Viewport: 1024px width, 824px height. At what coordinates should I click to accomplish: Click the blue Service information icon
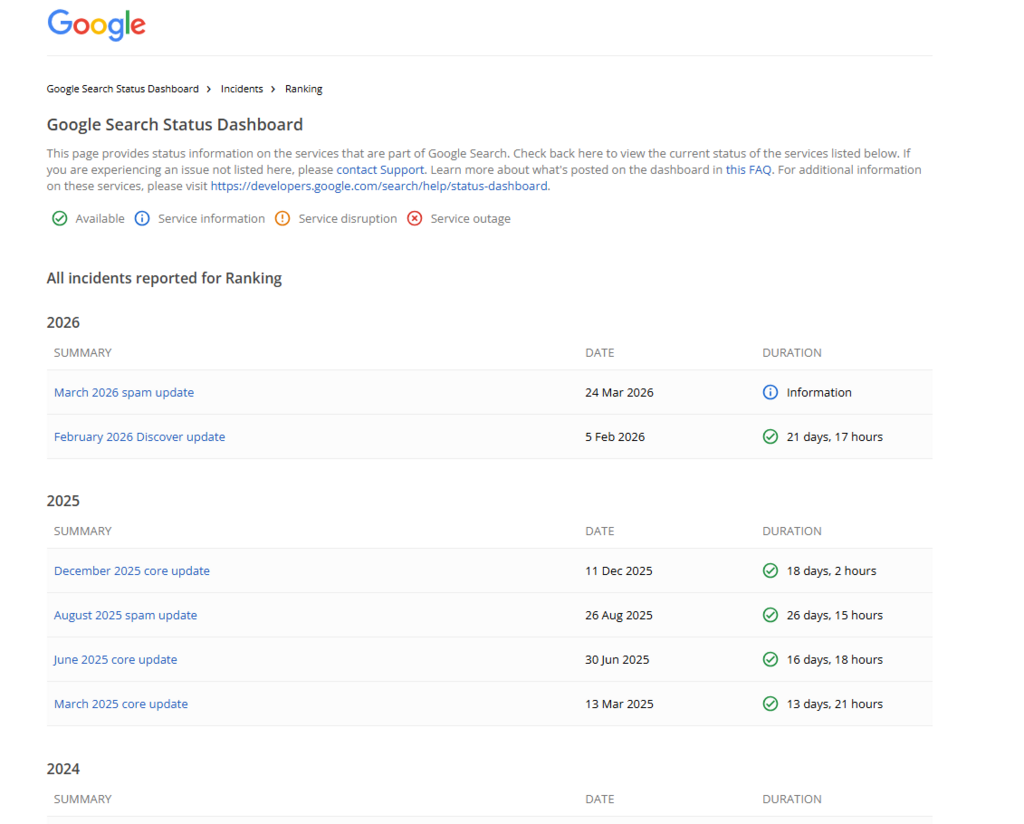click(142, 218)
